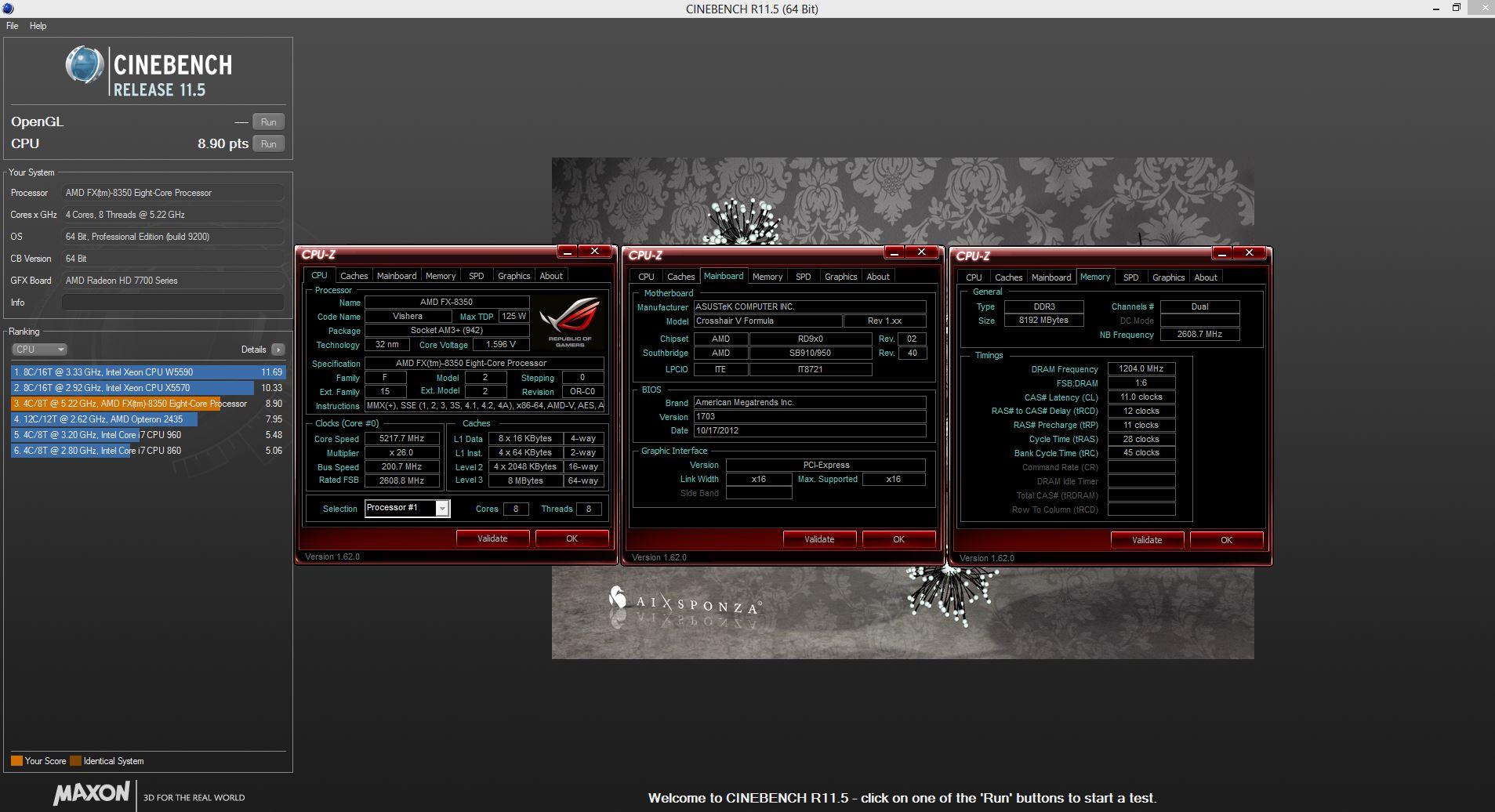Open Memory tab in Mainboard CPU-Z window

click(767, 277)
